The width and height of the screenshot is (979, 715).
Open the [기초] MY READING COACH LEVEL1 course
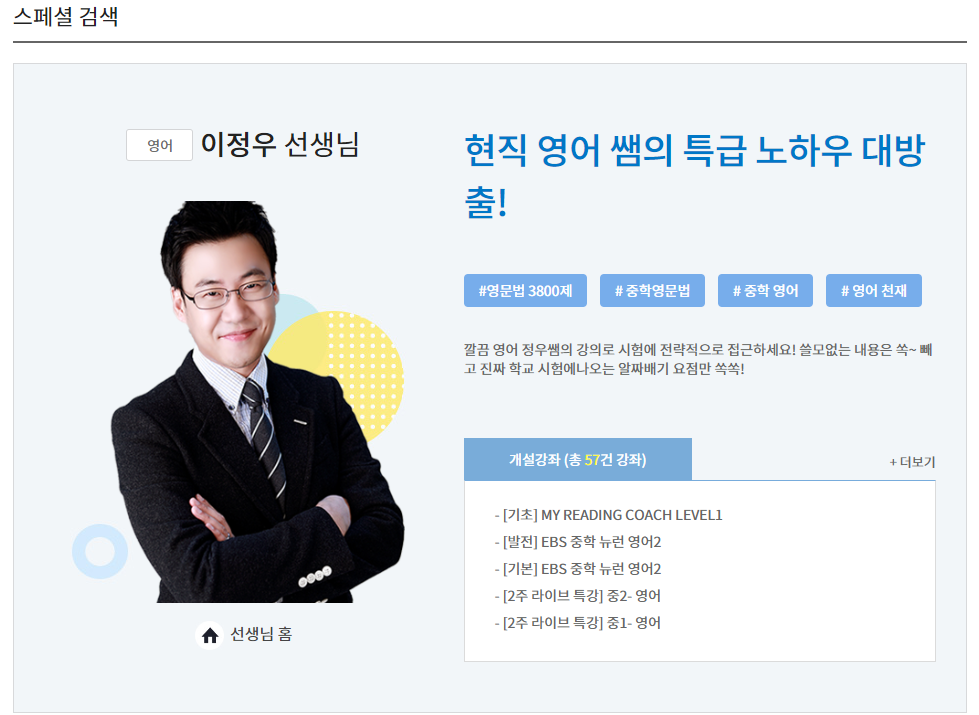point(607,515)
